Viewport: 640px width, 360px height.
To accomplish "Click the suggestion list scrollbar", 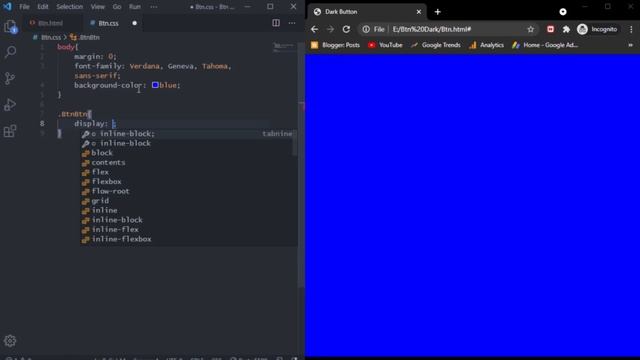I will click(x=295, y=143).
